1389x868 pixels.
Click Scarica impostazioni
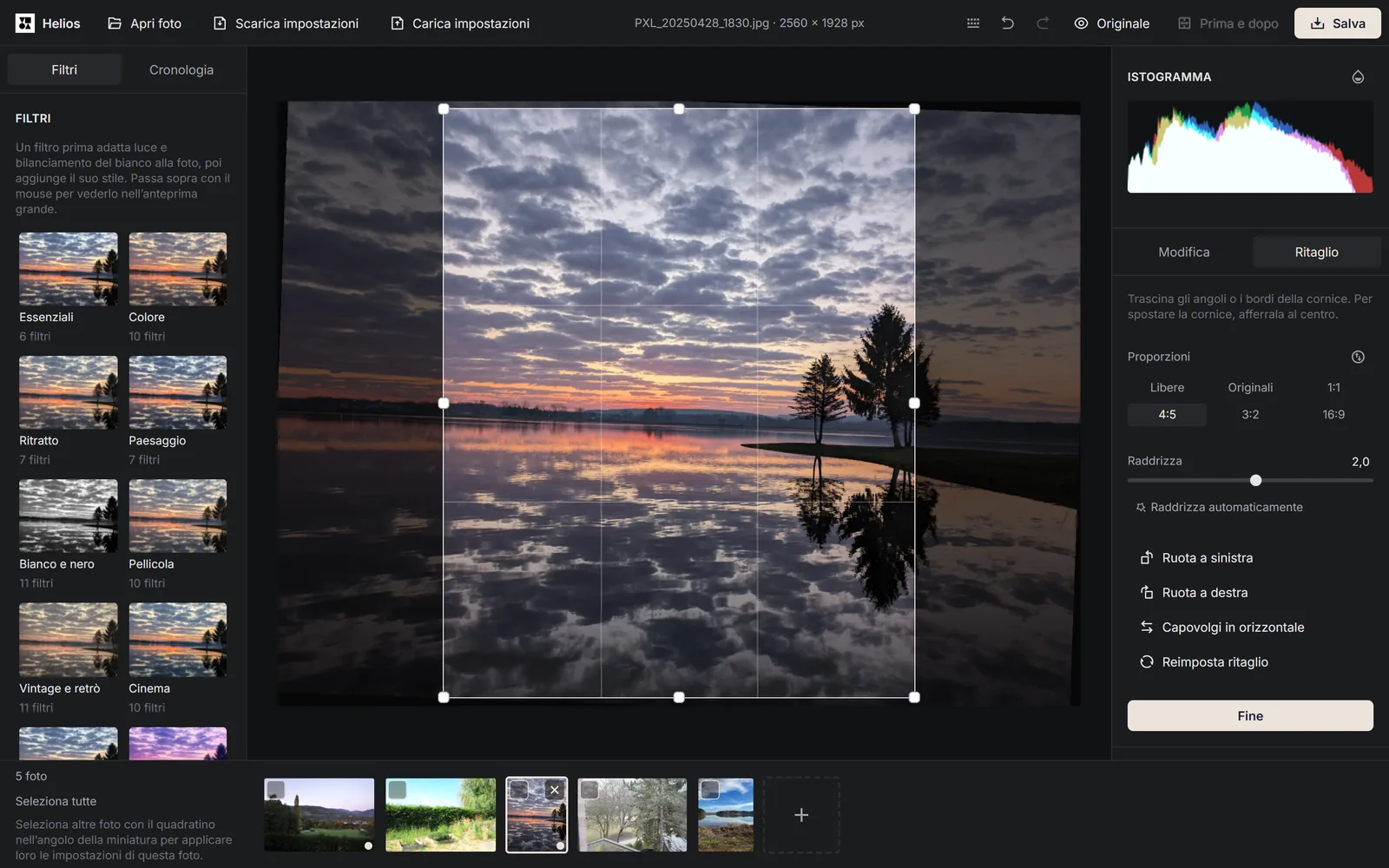pos(286,23)
